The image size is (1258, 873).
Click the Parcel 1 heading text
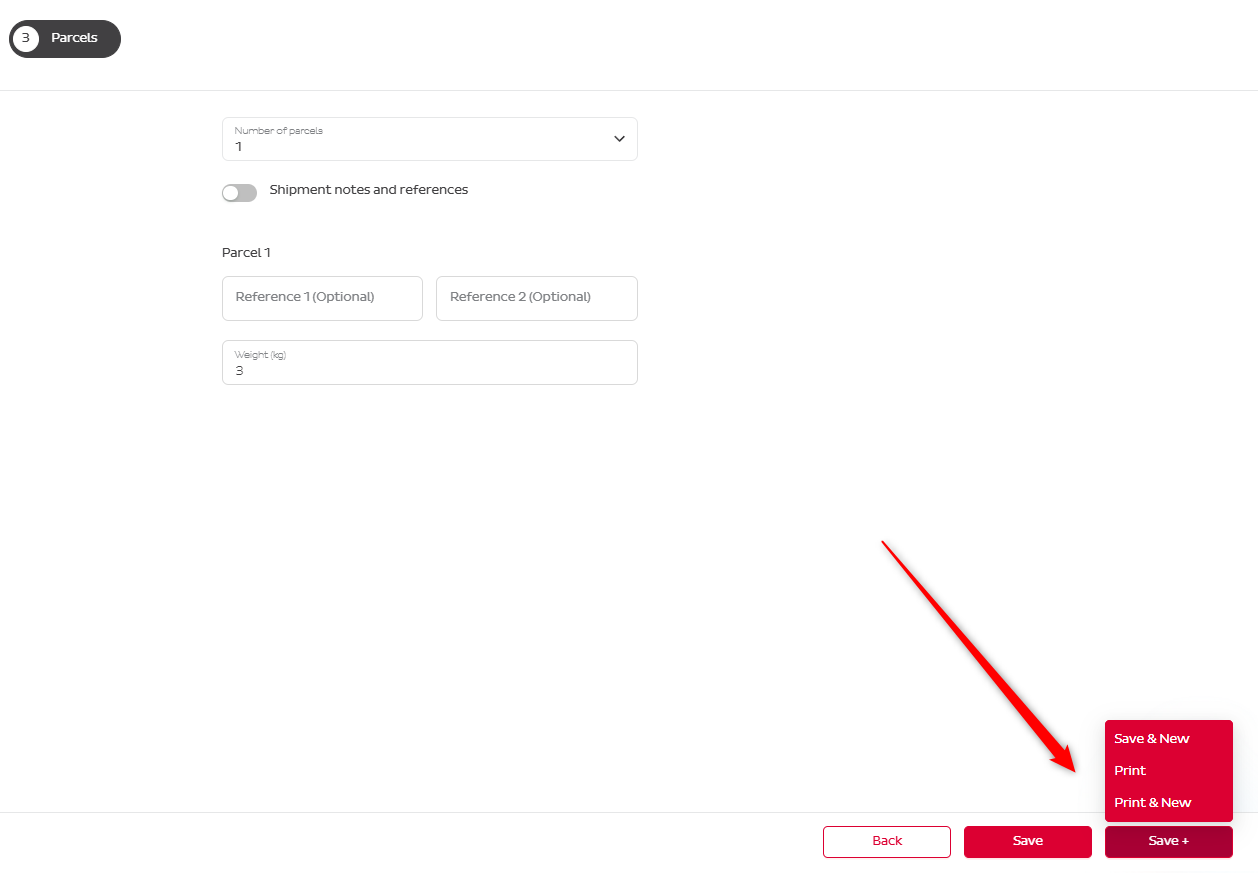[246, 252]
